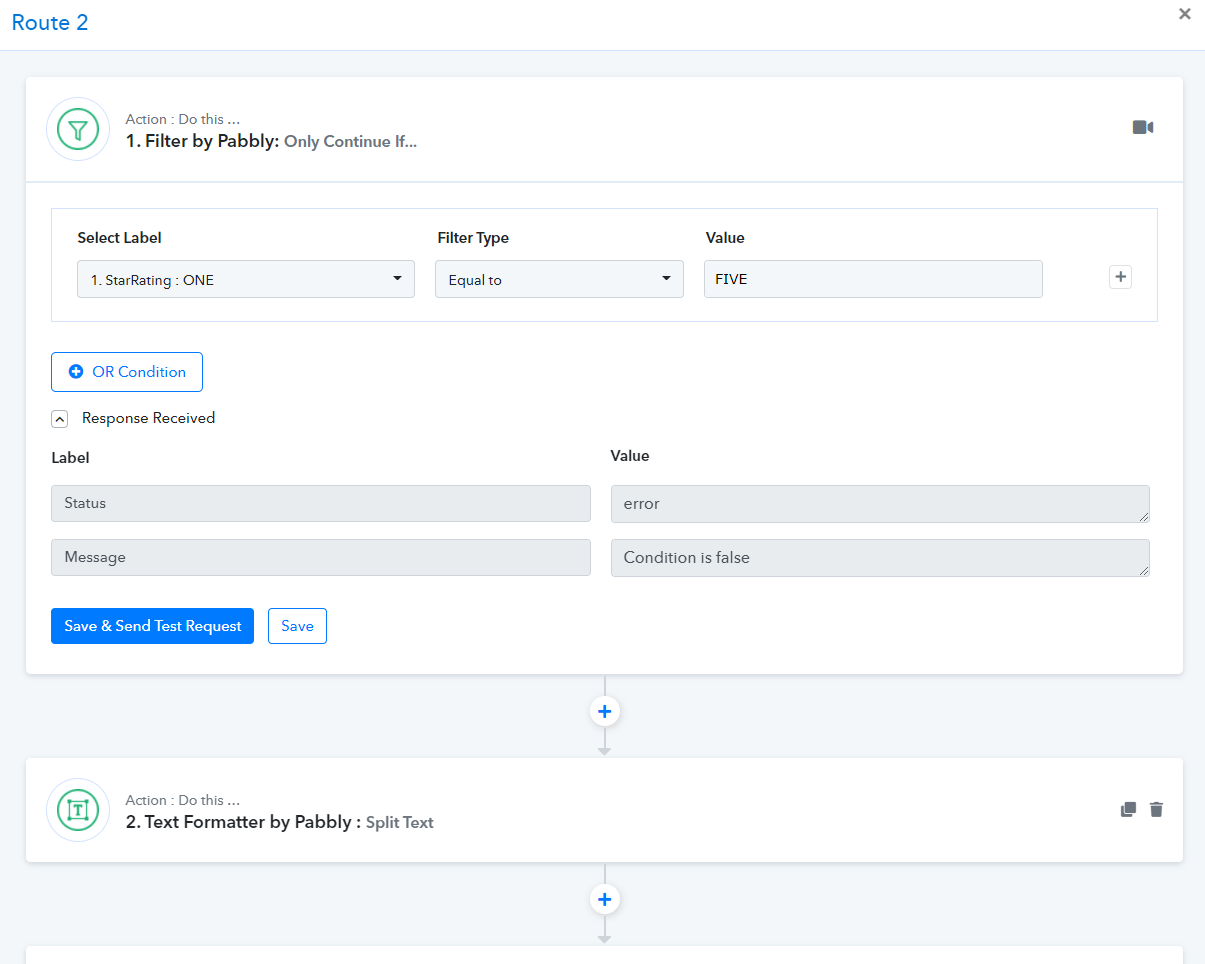Click the filter Value field containing FIVE
The height and width of the screenshot is (964, 1205).
click(872, 280)
